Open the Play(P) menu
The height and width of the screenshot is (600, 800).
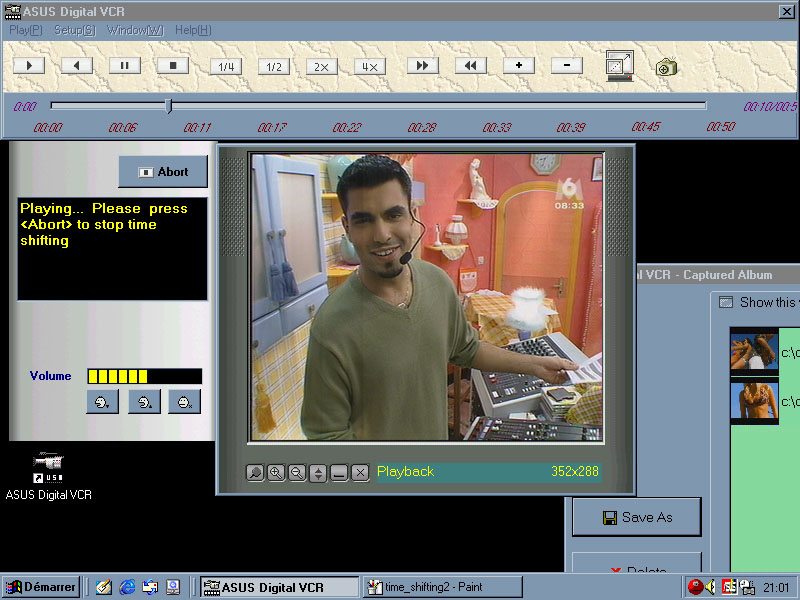26,30
